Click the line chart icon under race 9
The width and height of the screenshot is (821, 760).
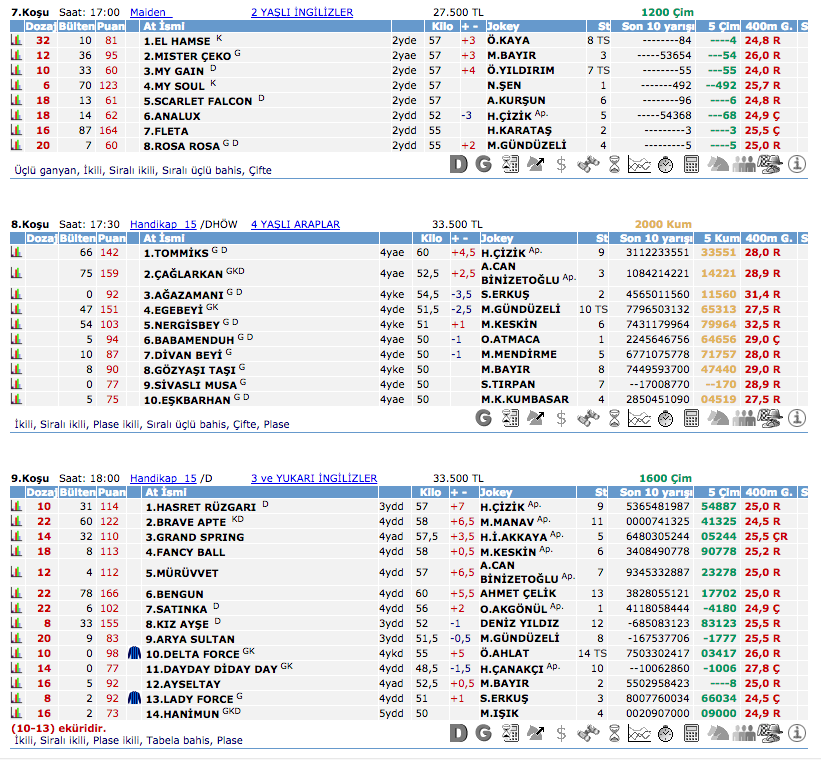(x=638, y=734)
